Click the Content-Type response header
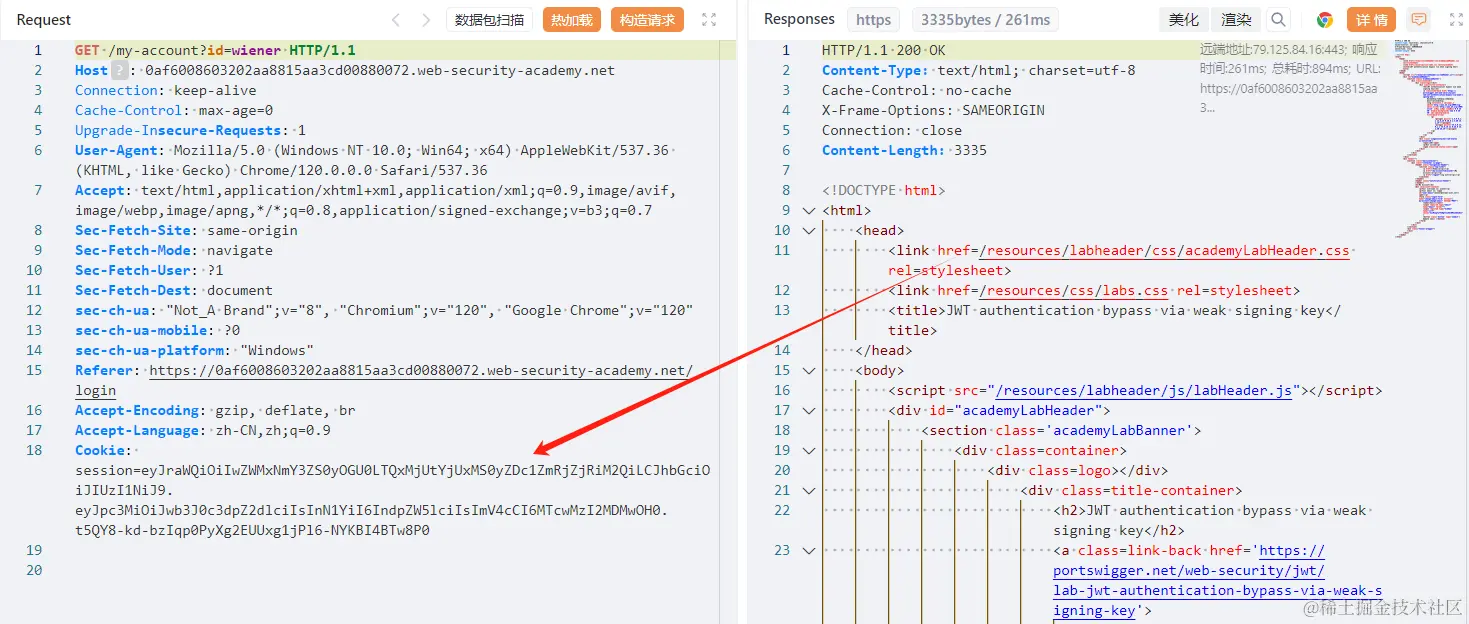1469x624 pixels. point(979,70)
